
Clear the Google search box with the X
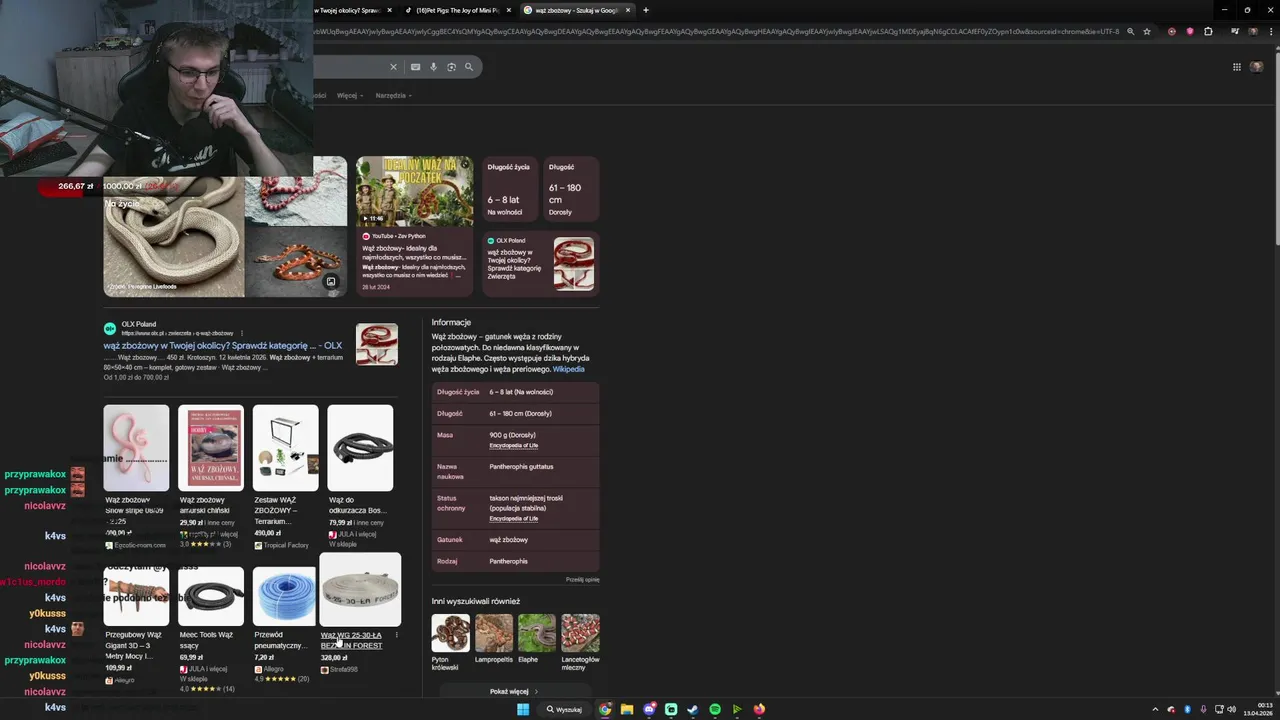[x=393, y=67]
